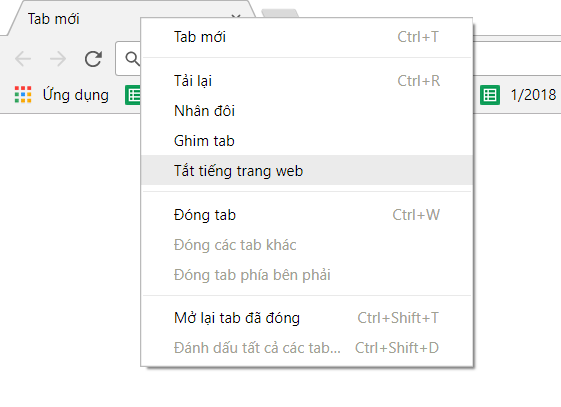The height and width of the screenshot is (407, 561).
Task: Open the 'Ứng dụng' apps shortcut
Action: pyautogui.click(x=62, y=95)
